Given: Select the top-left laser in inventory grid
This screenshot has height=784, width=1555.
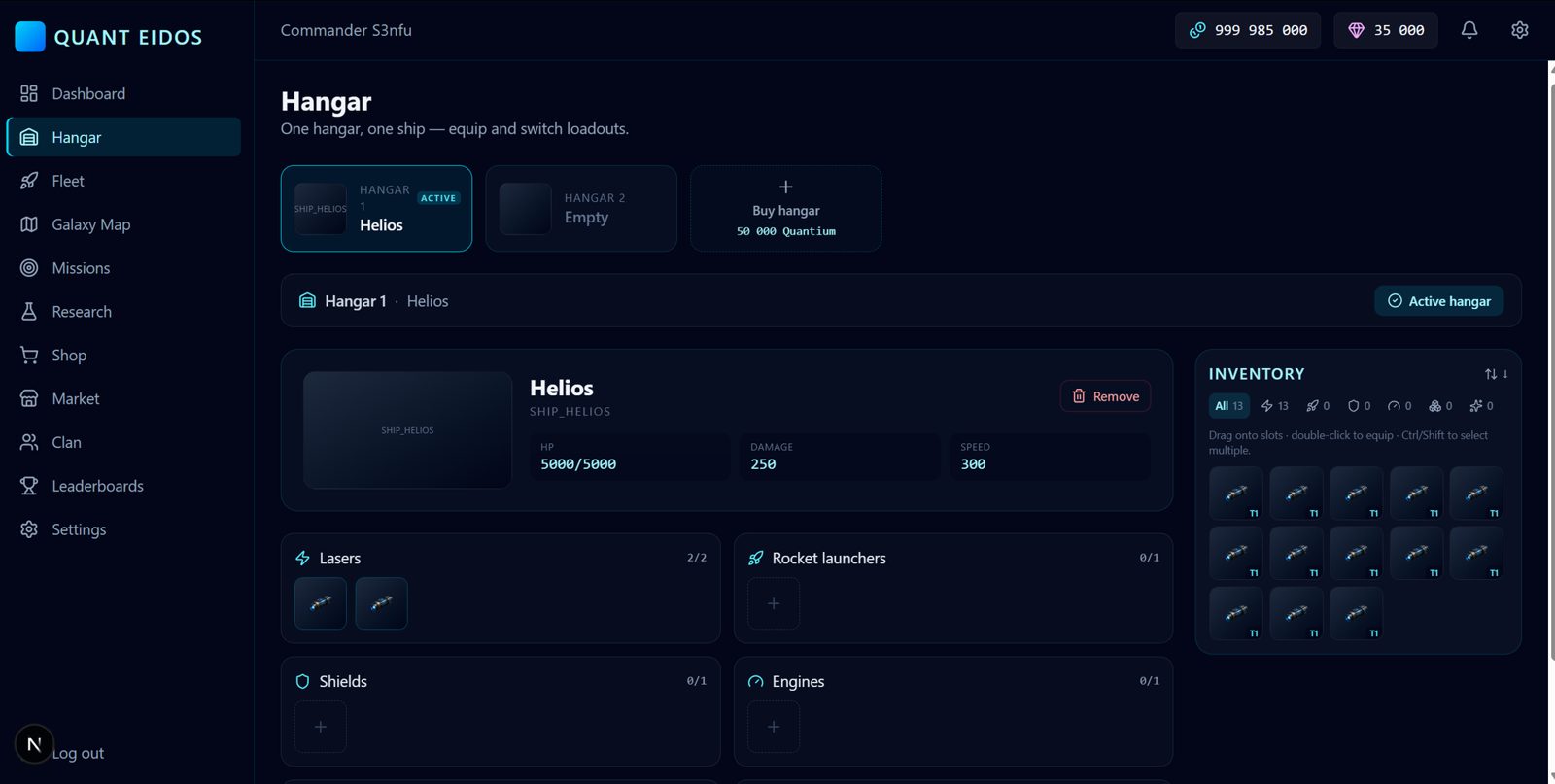Looking at the screenshot, I should point(1236,494).
